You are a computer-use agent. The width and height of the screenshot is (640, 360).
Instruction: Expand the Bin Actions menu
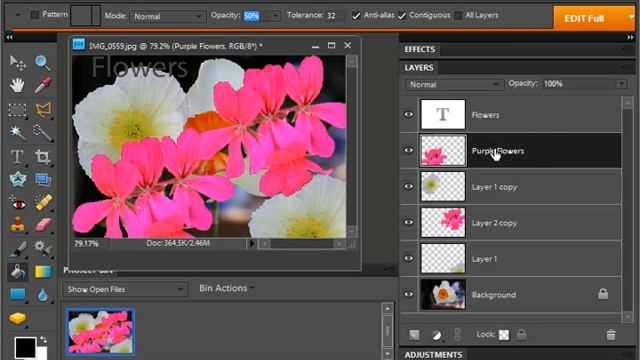[227, 288]
